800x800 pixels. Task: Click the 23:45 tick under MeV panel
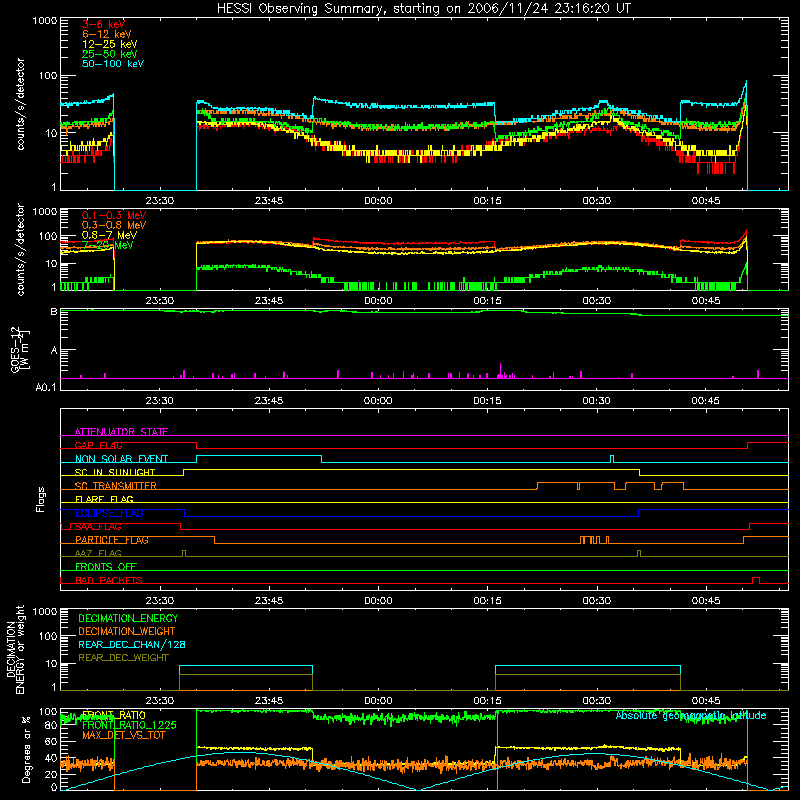pyautogui.click(x=269, y=301)
